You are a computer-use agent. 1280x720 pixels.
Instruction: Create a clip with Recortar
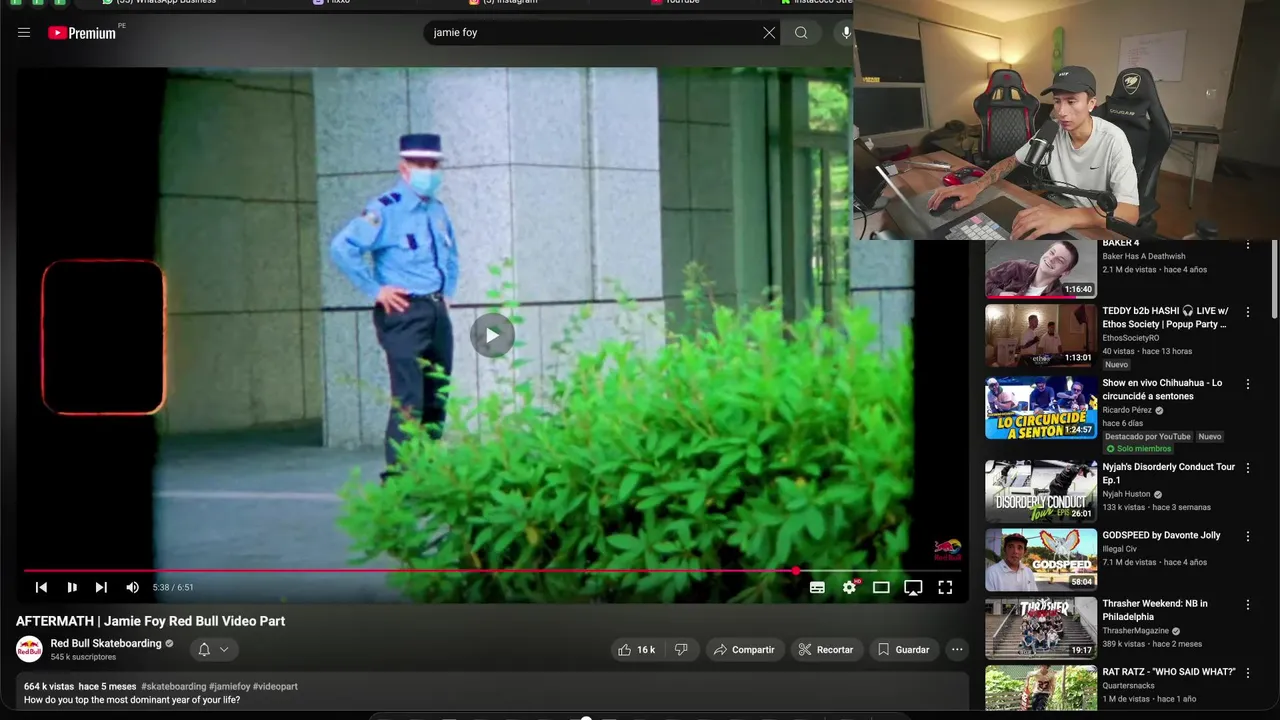pos(826,650)
